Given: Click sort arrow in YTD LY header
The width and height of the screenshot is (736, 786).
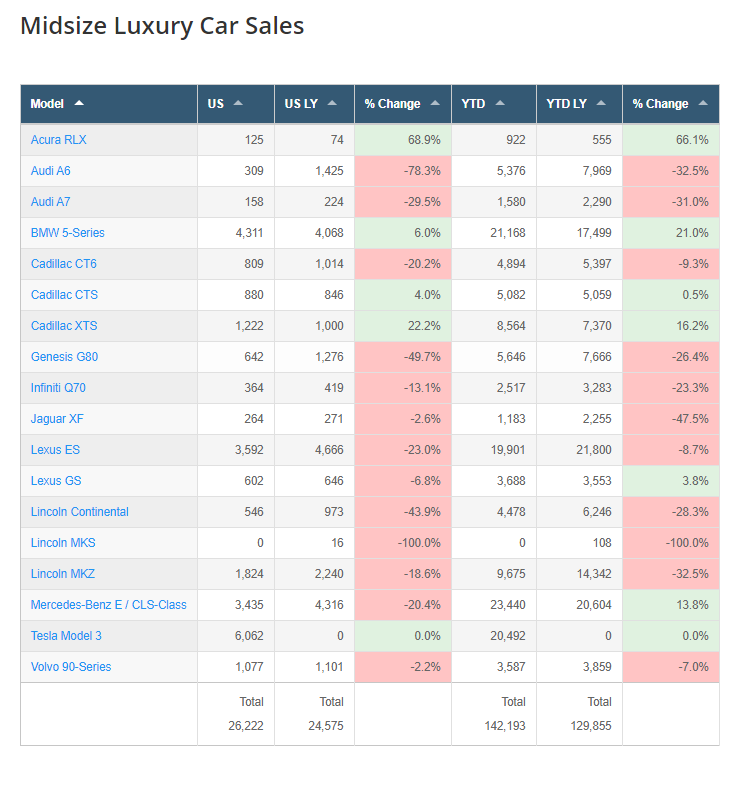Looking at the screenshot, I should pos(601,103).
